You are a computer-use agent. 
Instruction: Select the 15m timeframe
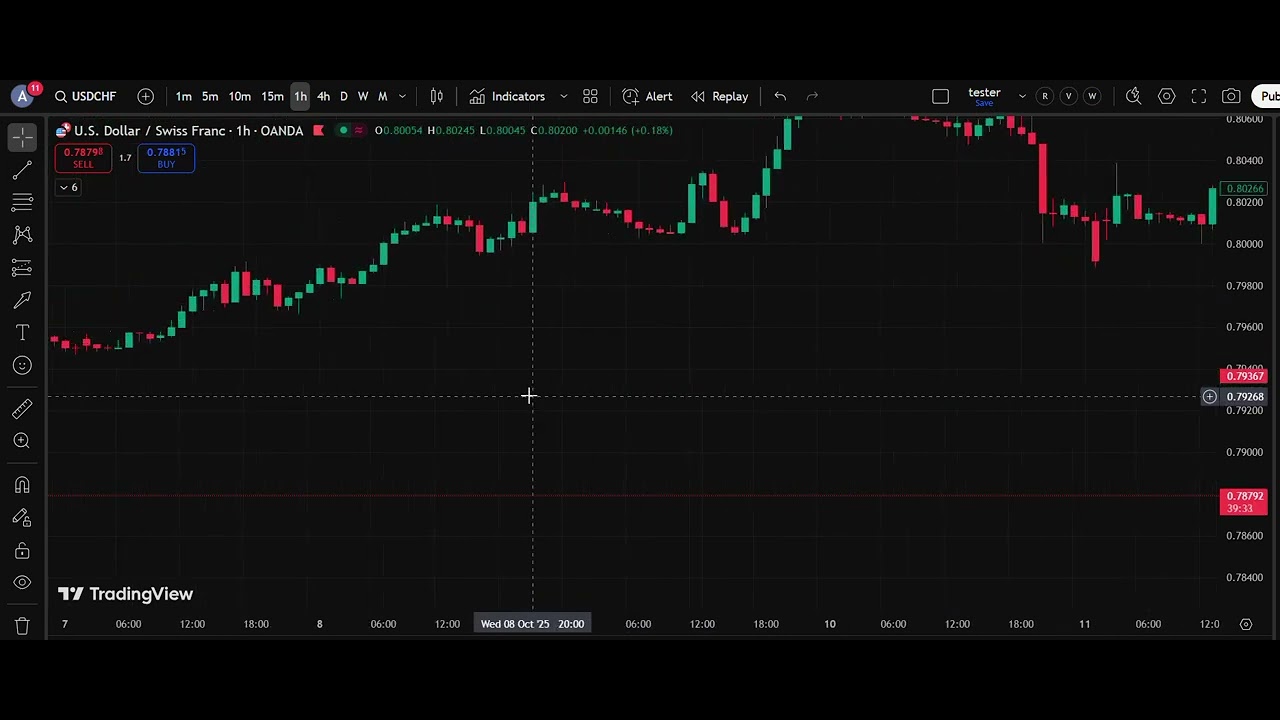pos(272,96)
